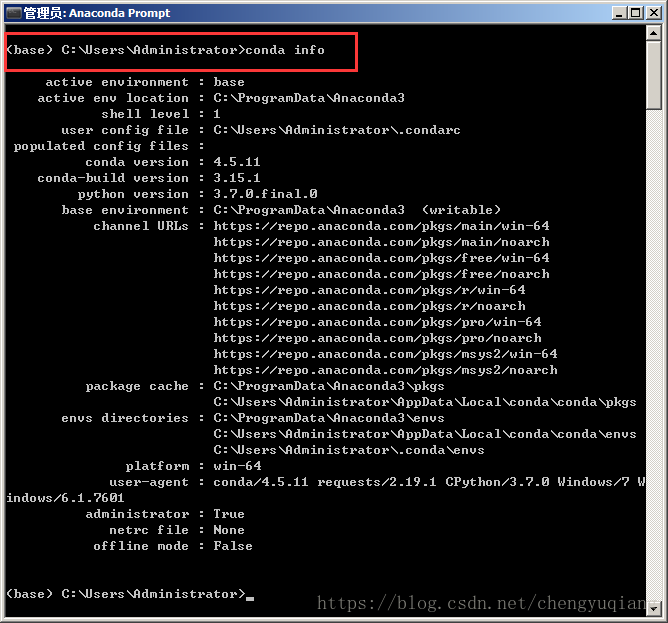Click the scrollbar down arrow

(x=654, y=609)
